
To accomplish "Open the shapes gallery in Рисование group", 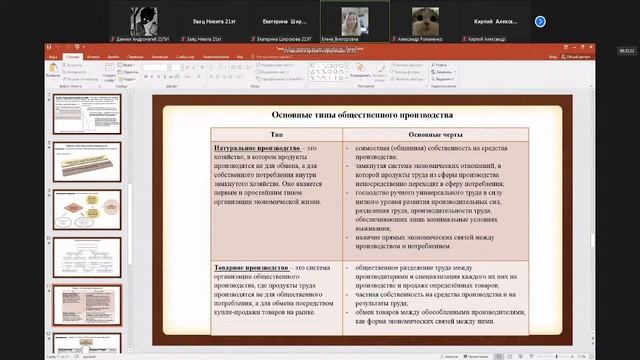I will [328, 72].
